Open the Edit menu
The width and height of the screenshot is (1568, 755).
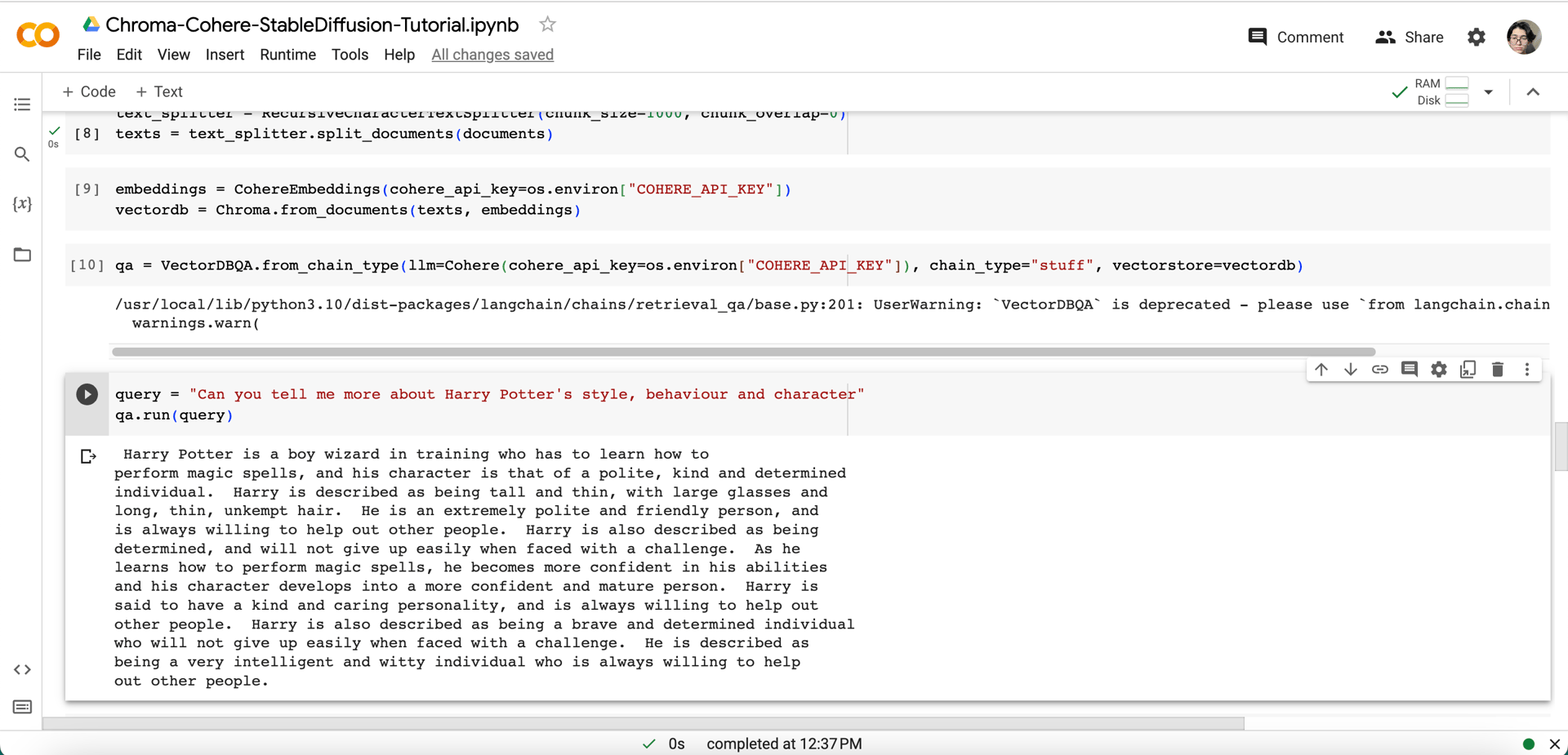pos(129,55)
